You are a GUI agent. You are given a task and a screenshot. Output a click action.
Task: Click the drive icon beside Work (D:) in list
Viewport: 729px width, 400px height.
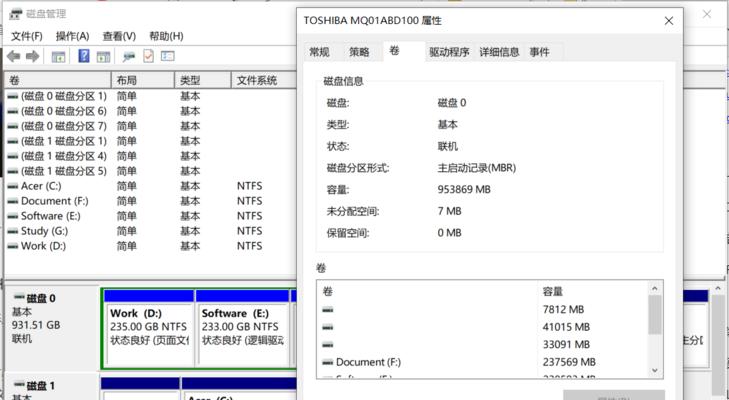pyautogui.click(x=13, y=247)
